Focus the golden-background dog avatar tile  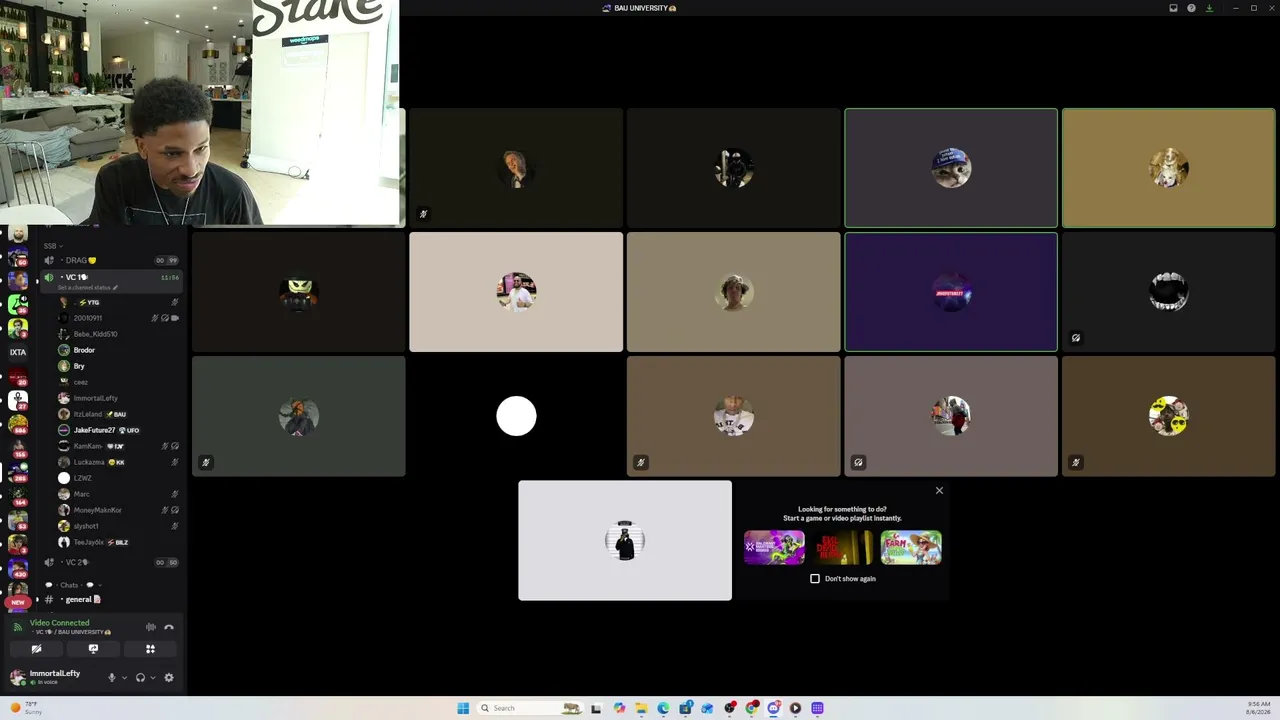click(x=1168, y=168)
